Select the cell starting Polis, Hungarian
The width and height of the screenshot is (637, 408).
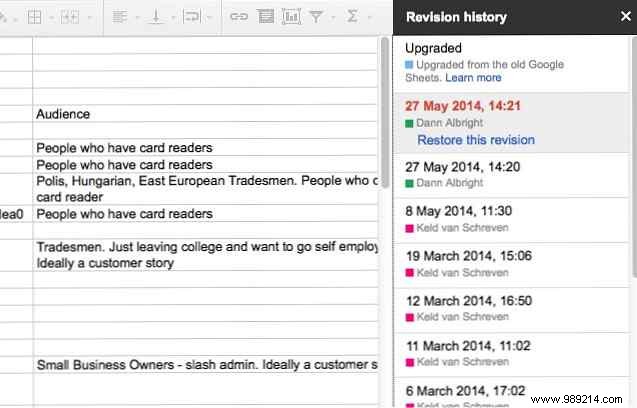coord(205,189)
